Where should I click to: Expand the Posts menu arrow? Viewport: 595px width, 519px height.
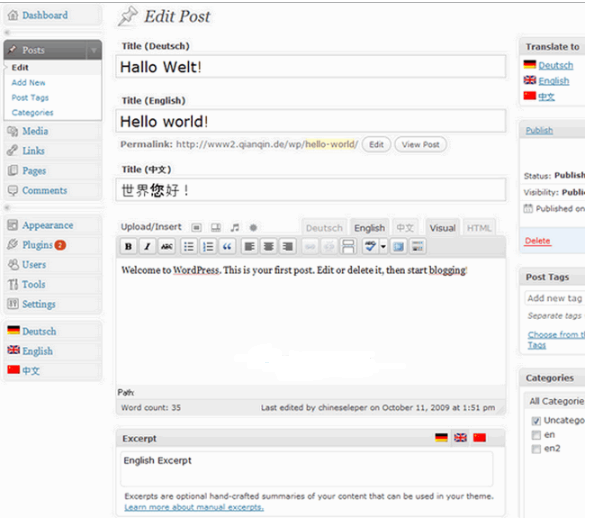point(93,50)
